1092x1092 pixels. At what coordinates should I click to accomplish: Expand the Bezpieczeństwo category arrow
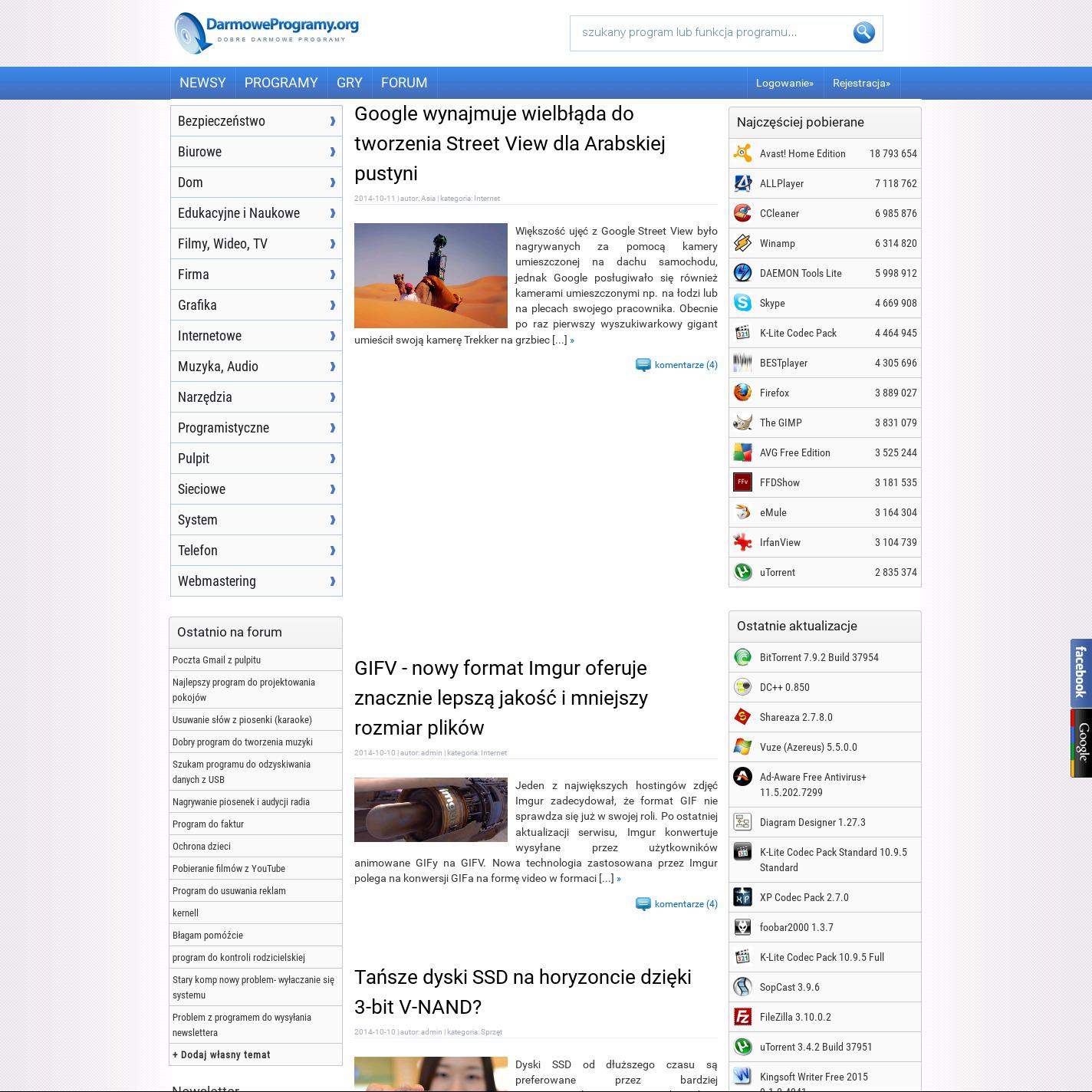click(x=332, y=121)
